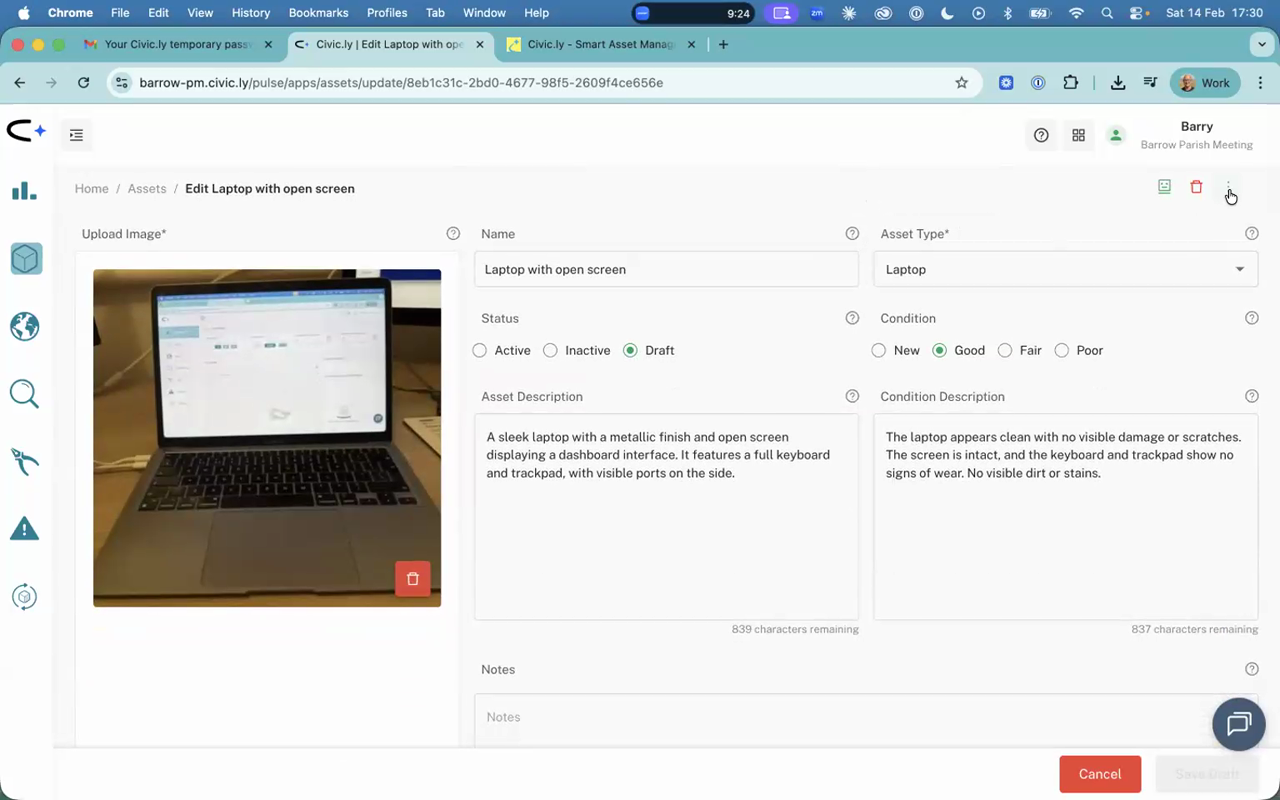
Task: Open the help circle icon in top bar
Action: tap(1041, 134)
